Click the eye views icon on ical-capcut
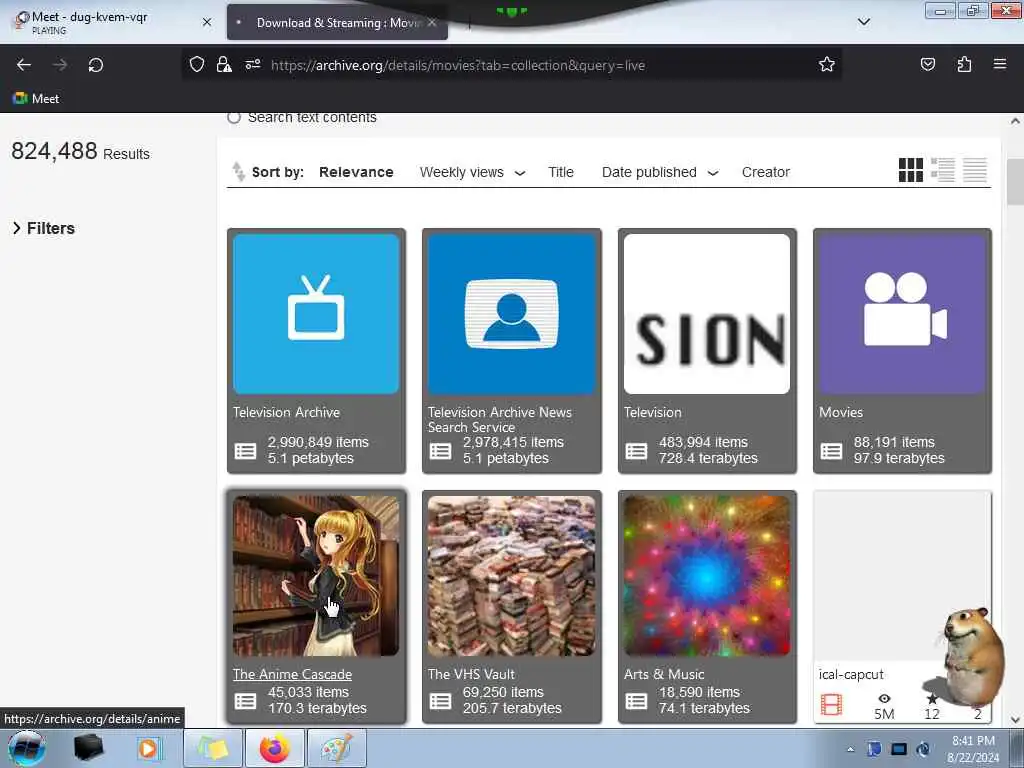Image resolution: width=1024 pixels, height=768 pixels. pyautogui.click(x=884, y=699)
